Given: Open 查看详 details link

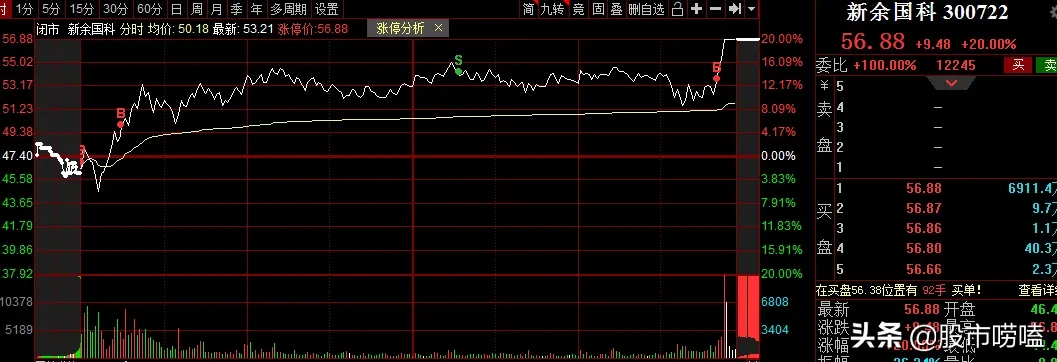Looking at the screenshot, I should (x=1037, y=290).
